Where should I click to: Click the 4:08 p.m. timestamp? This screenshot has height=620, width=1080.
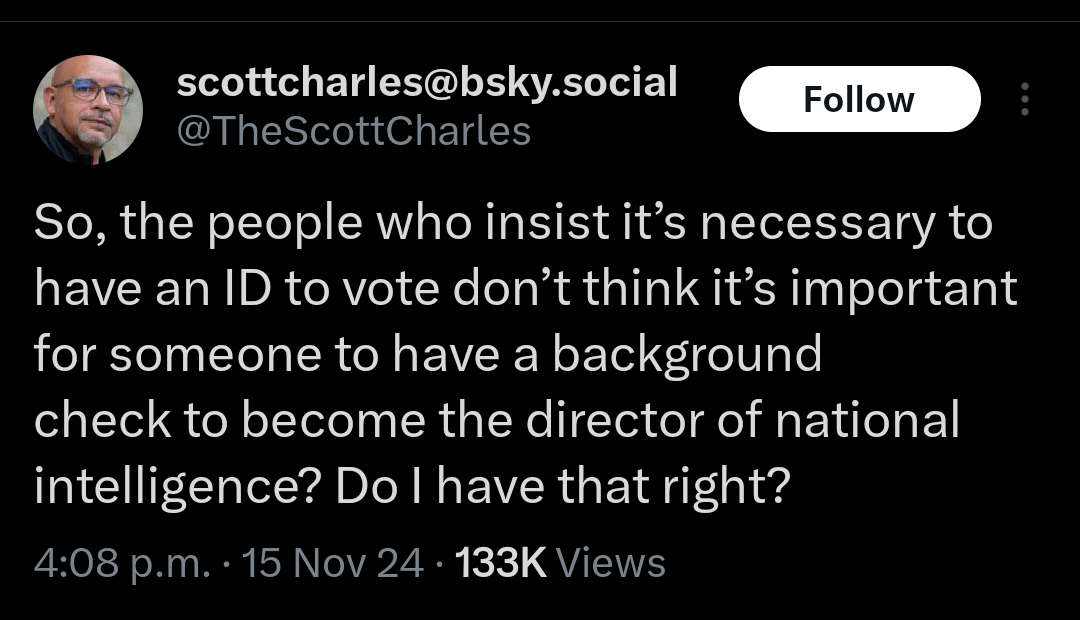[x=122, y=563]
